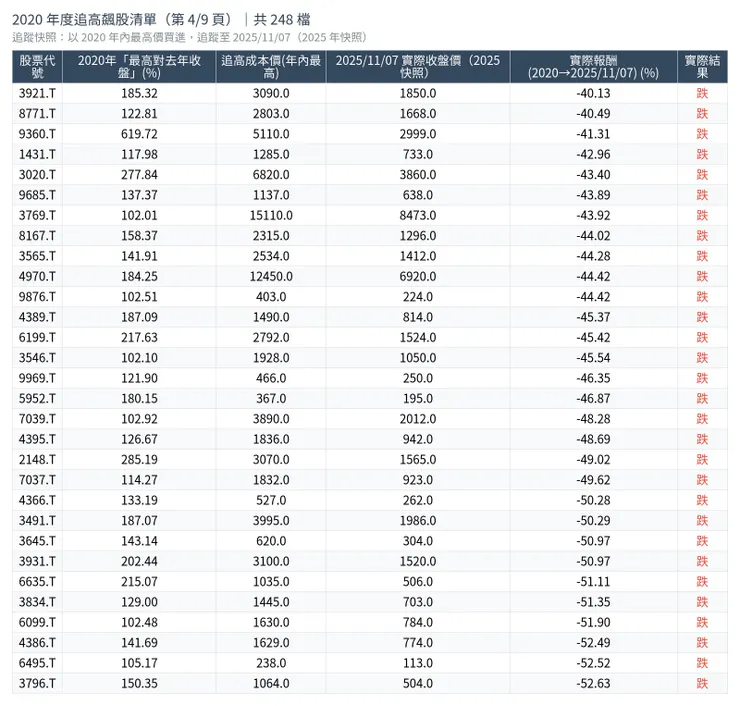Click the value 285.19 in the 2148.T row
The image size is (740, 706).
pos(139,459)
